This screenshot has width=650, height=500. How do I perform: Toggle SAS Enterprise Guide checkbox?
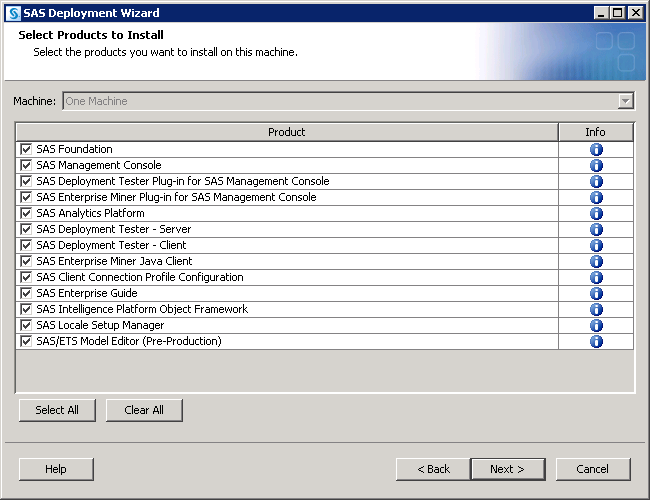(x=26, y=293)
